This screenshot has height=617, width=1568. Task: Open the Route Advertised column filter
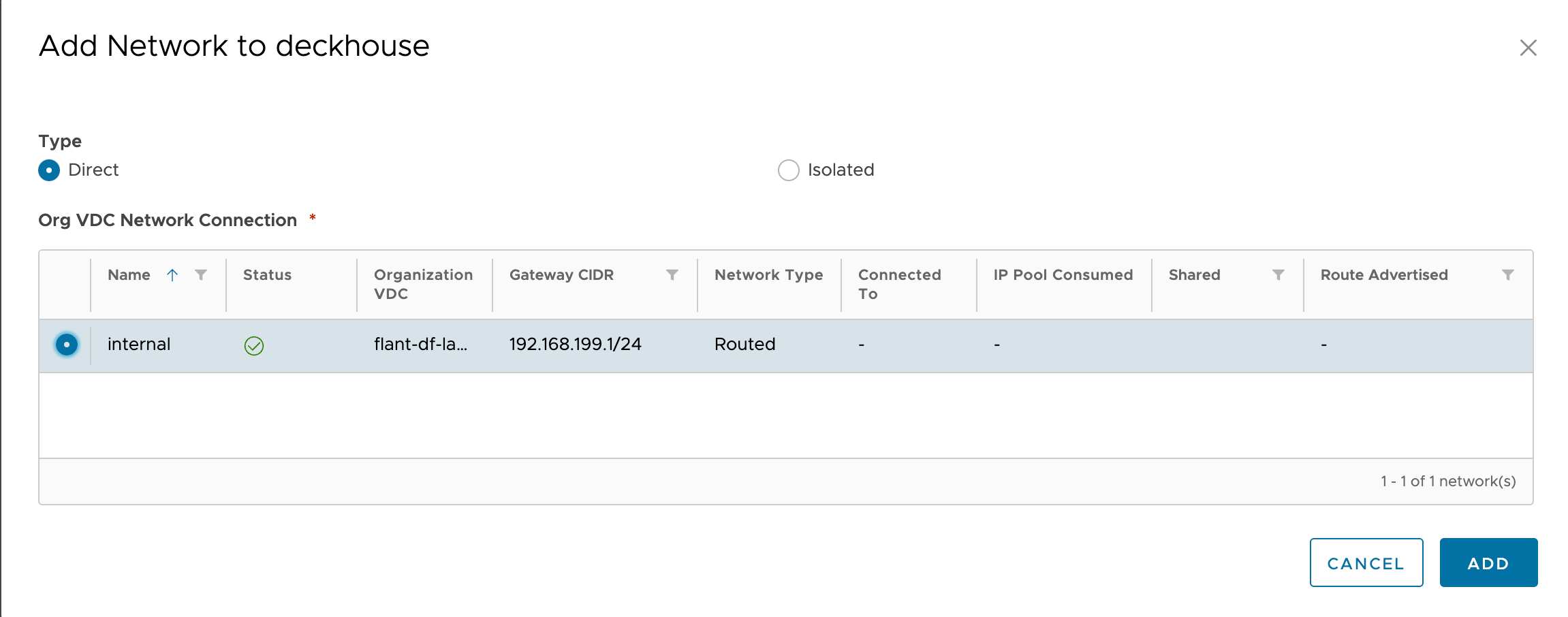[x=1509, y=275]
